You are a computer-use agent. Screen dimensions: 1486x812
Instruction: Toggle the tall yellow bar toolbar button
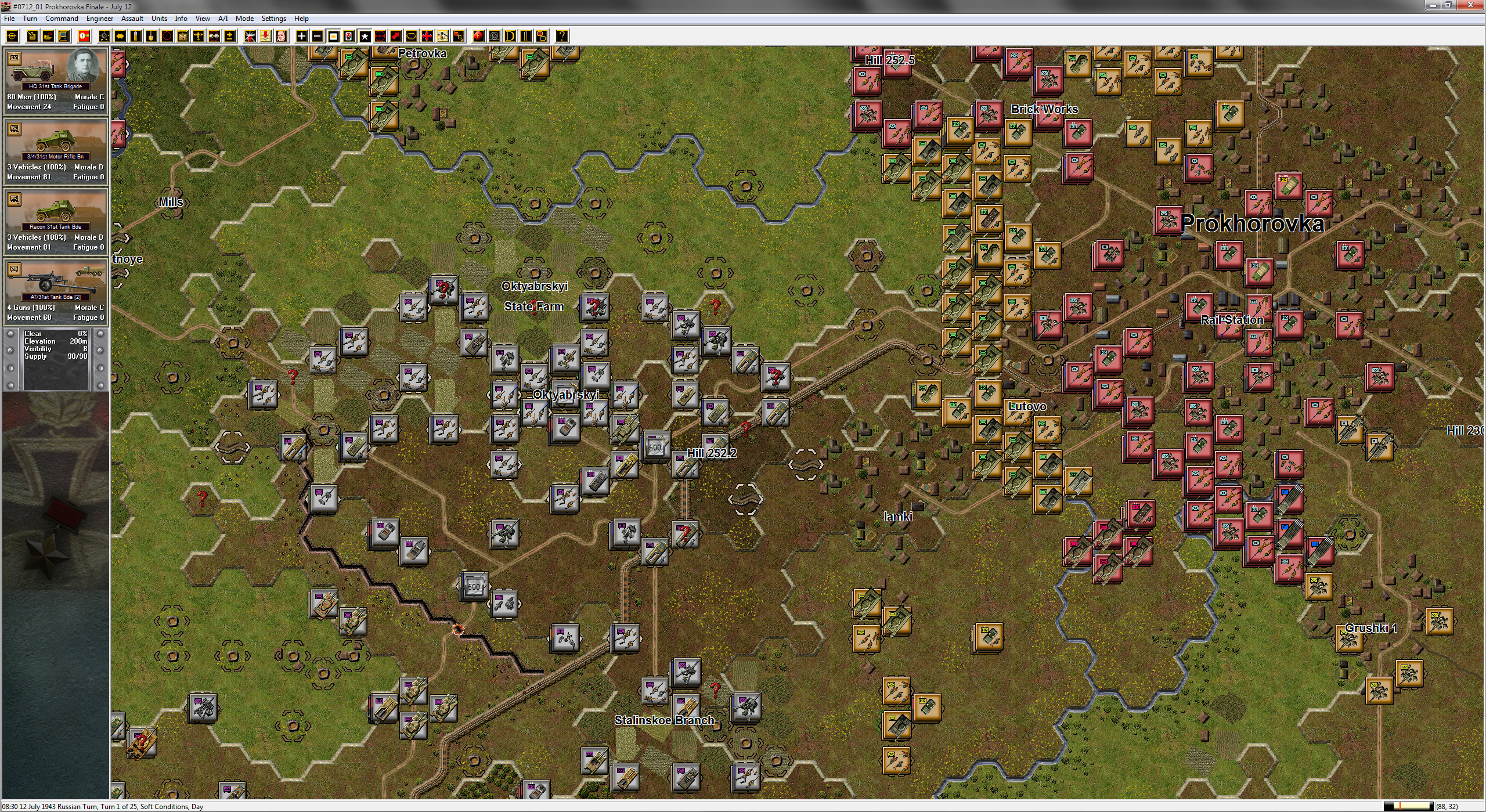pyautogui.click(x=525, y=36)
